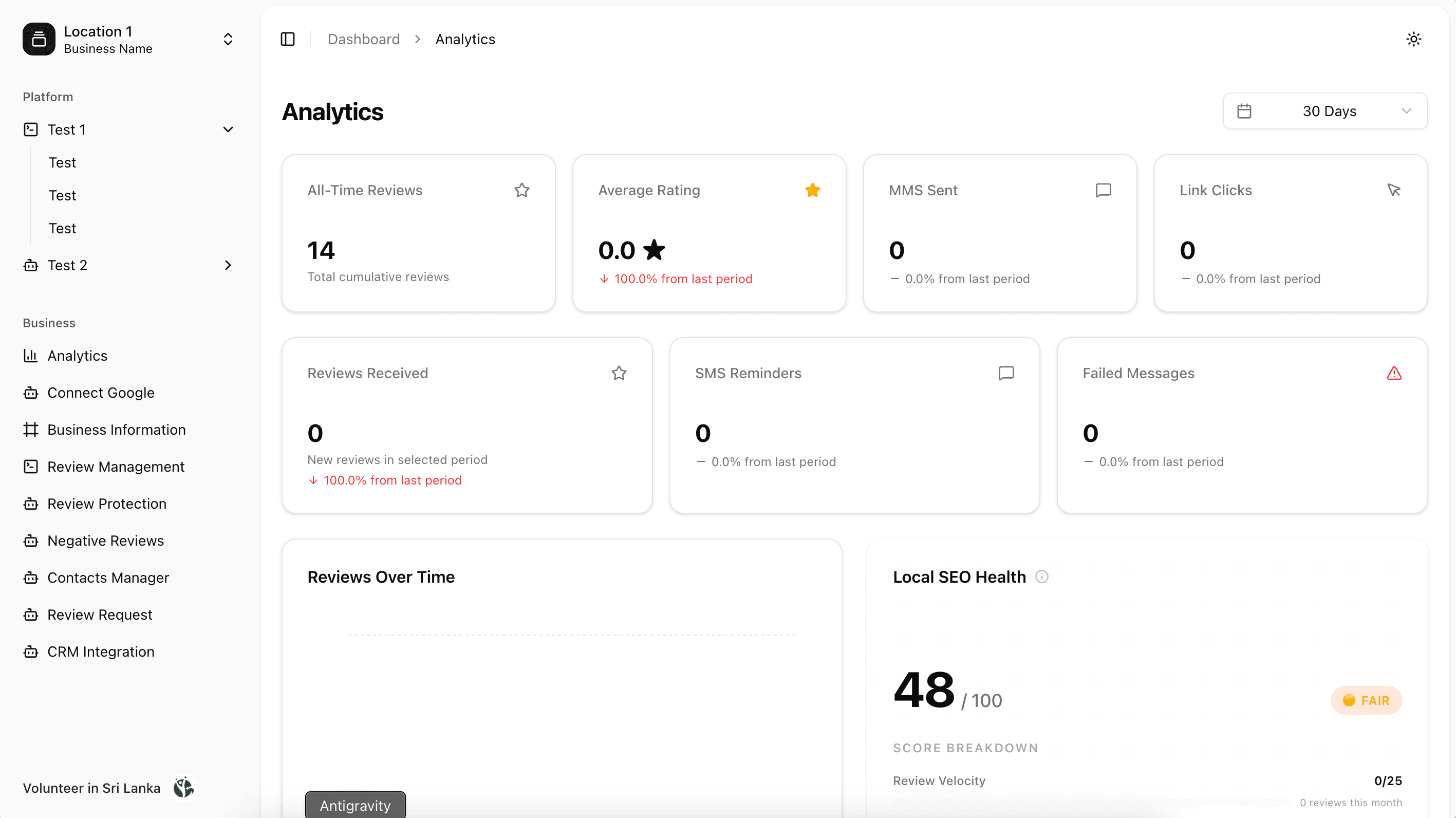Open Connect Google from the sidebar
This screenshot has height=818, width=1456.
[x=101, y=393]
